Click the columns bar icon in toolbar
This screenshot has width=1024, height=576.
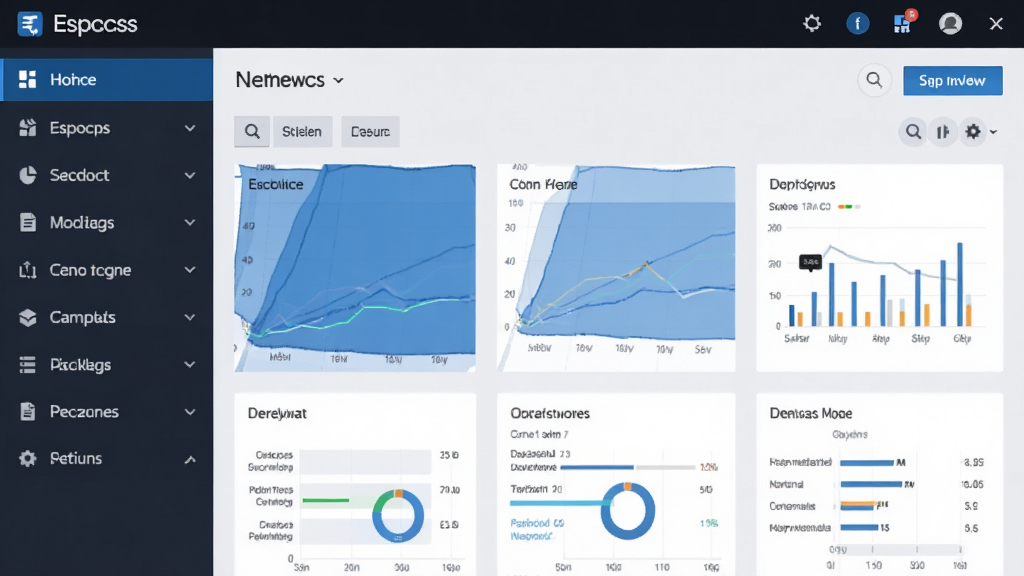click(x=943, y=132)
